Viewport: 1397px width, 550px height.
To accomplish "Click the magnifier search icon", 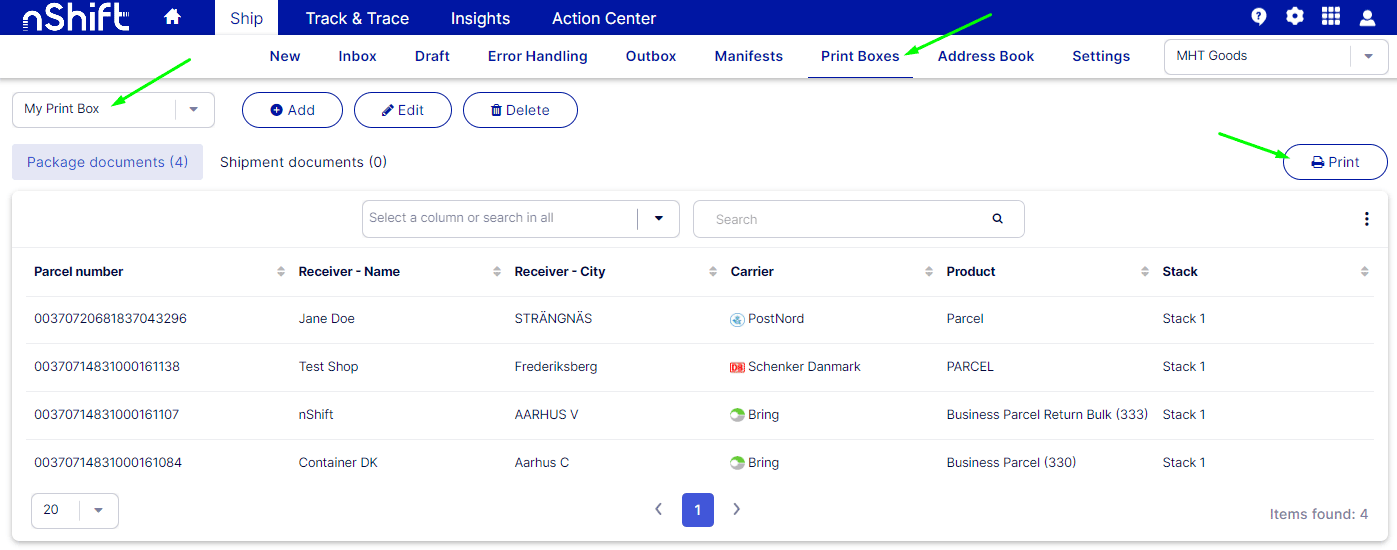I will coord(997,219).
